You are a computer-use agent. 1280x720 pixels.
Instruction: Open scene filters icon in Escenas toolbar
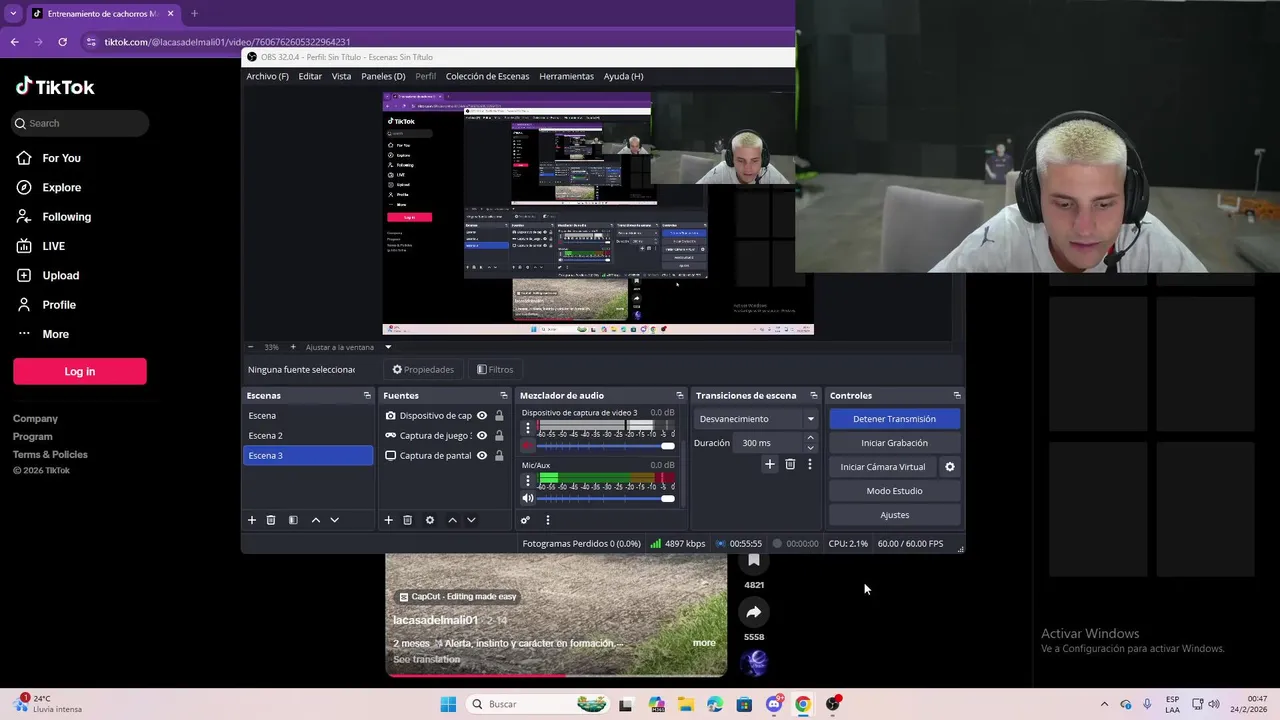(x=293, y=520)
